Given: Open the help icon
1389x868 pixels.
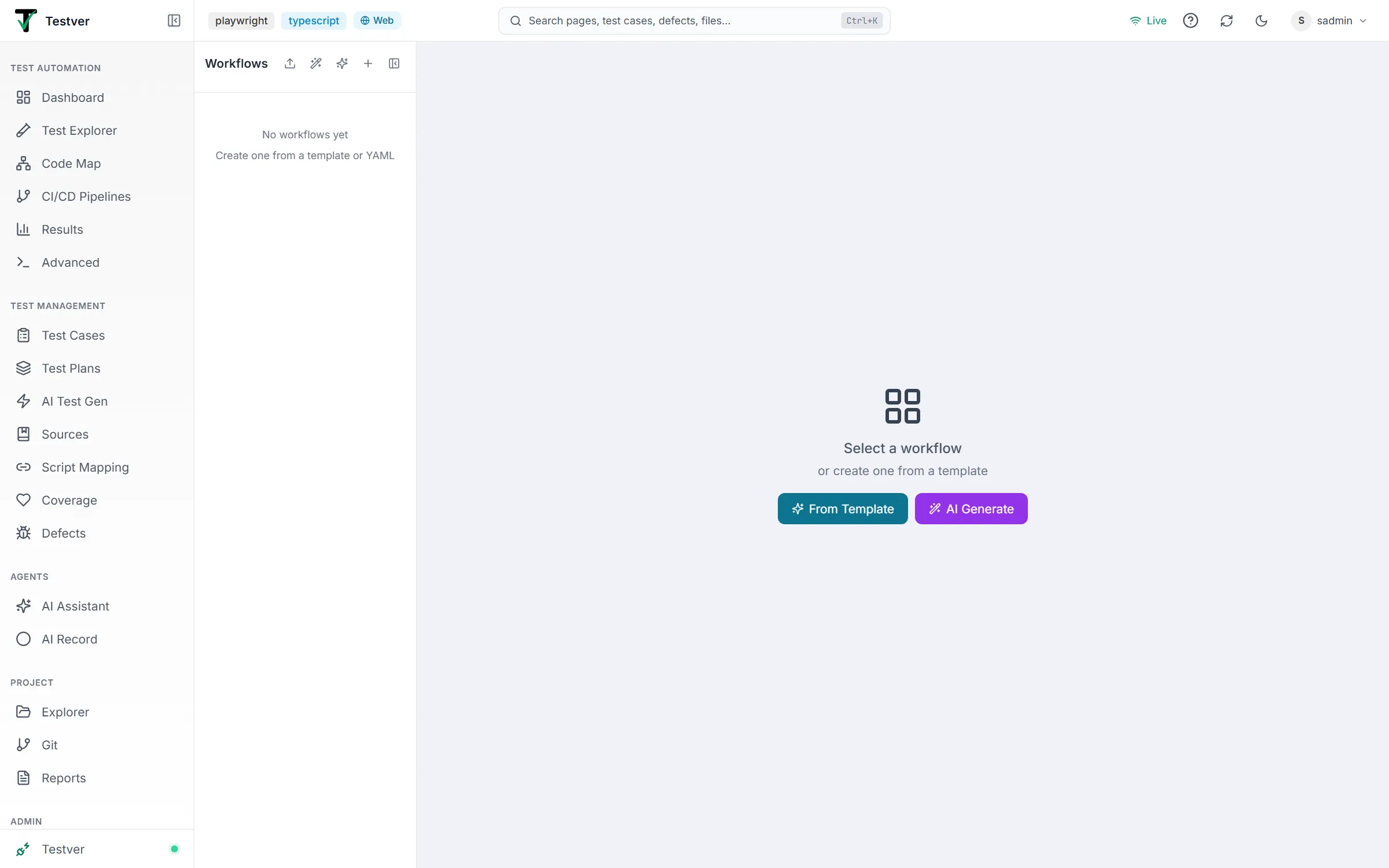Looking at the screenshot, I should (x=1190, y=21).
